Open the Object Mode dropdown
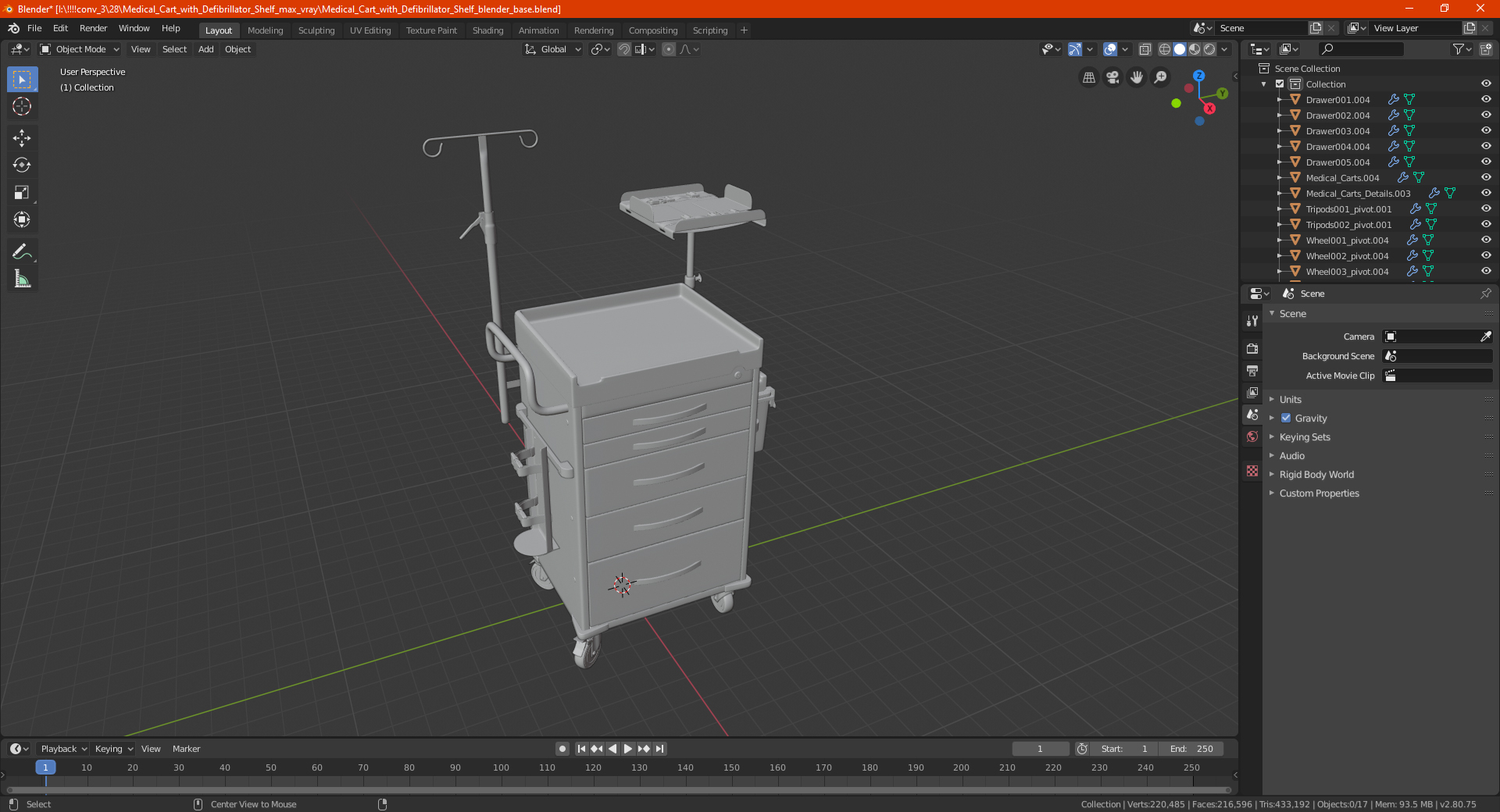 pyautogui.click(x=80, y=49)
